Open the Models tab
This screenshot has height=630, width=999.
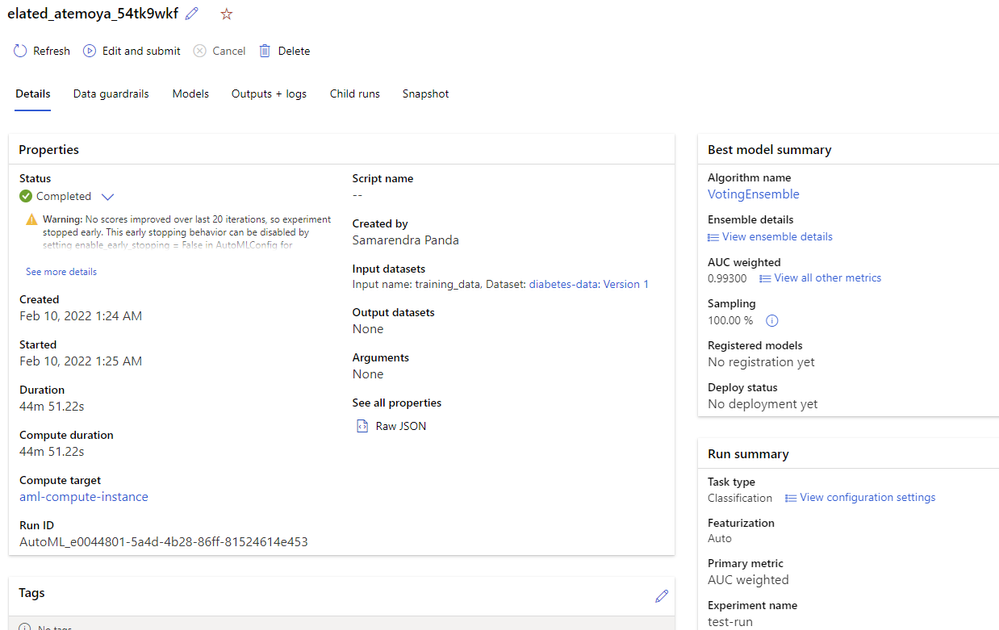(x=190, y=94)
